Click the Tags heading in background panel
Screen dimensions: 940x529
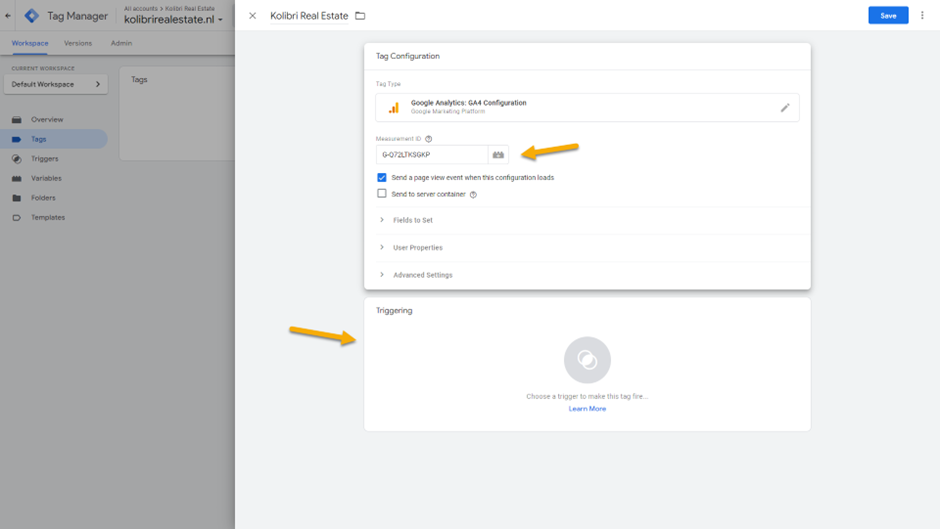(x=139, y=80)
